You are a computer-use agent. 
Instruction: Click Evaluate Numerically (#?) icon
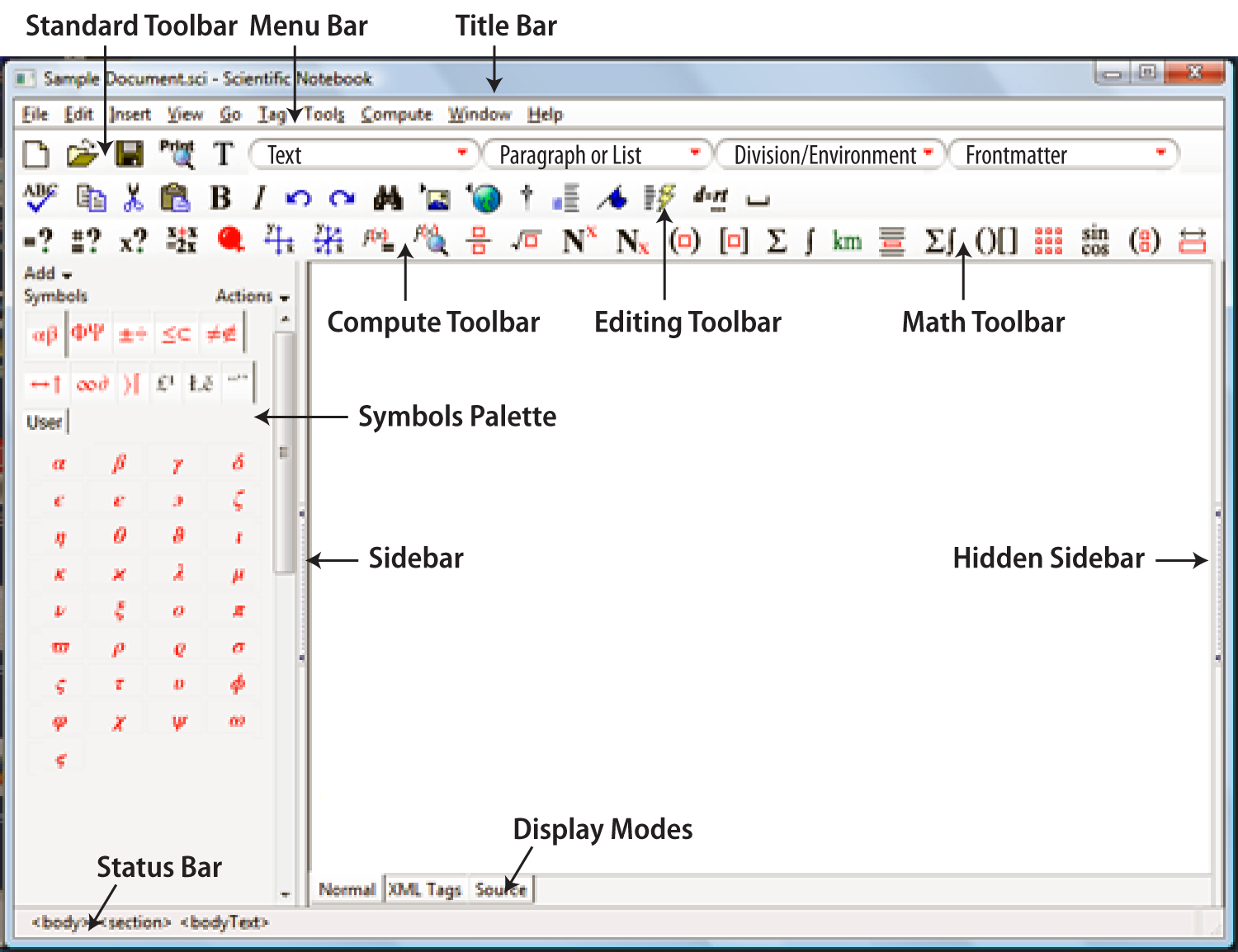tap(85, 241)
